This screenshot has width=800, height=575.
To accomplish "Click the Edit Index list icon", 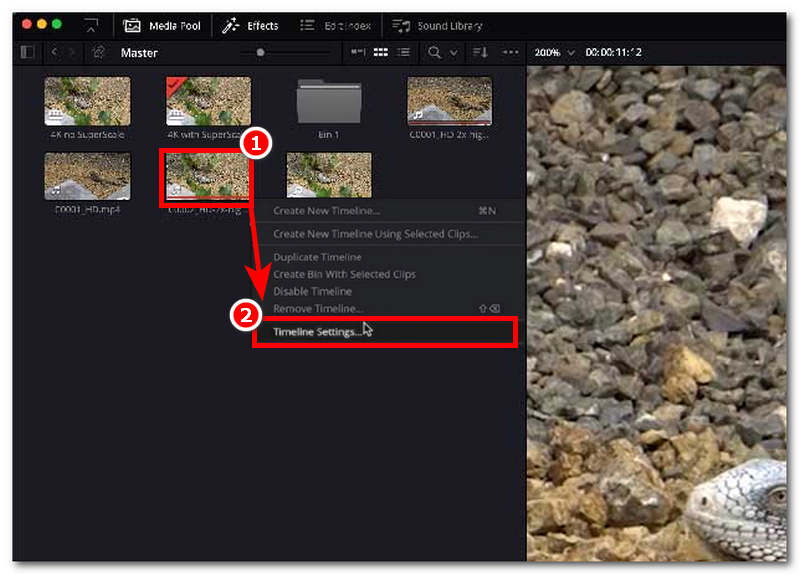I will pyautogui.click(x=307, y=25).
